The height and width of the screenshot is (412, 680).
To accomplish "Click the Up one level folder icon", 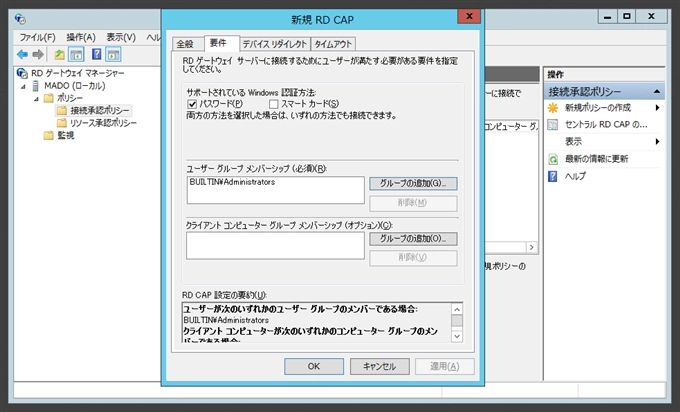I will [59, 54].
